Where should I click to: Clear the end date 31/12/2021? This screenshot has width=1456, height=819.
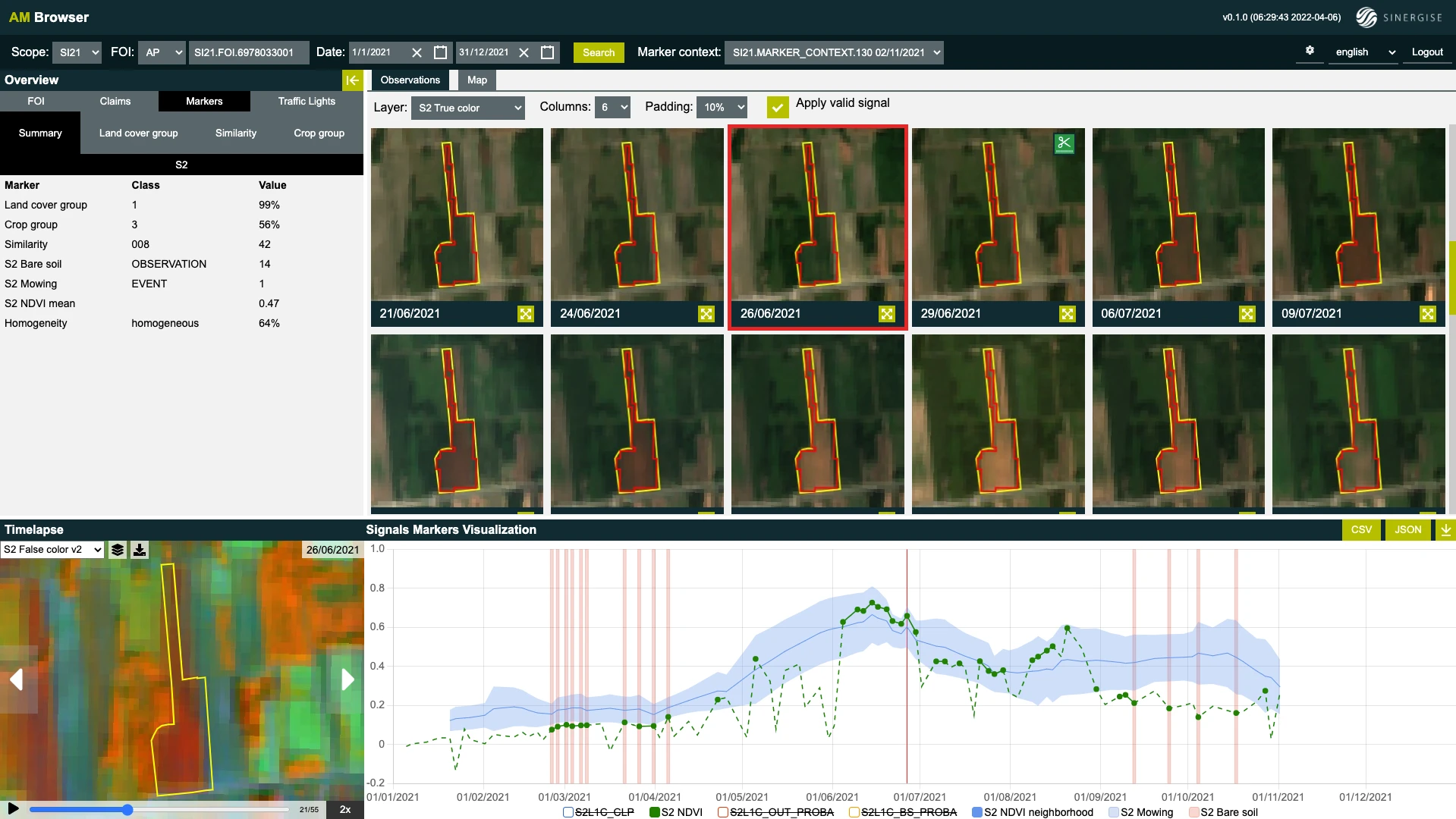pyautogui.click(x=524, y=52)
